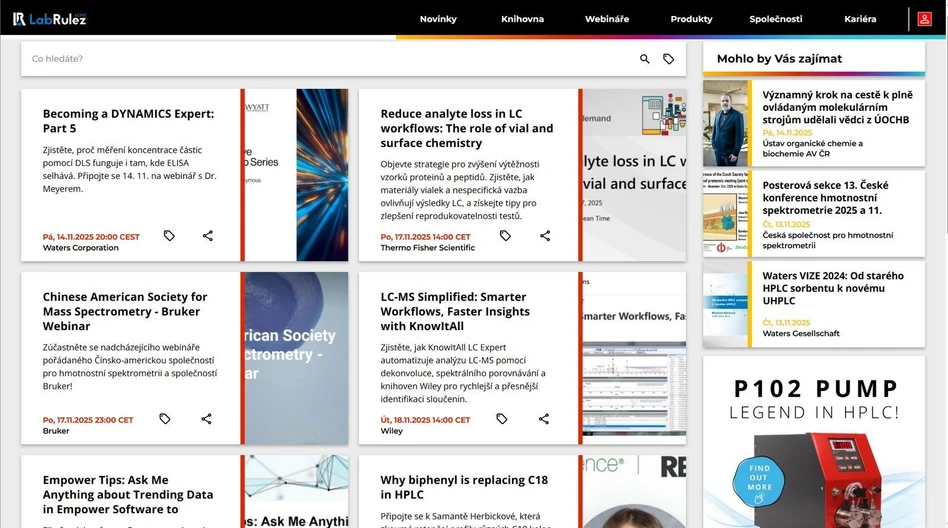Image resolution: width=948 pixels, height=528 pixels.
Task: Share the Chinese American Society webinar
Action: coord(206,419)
